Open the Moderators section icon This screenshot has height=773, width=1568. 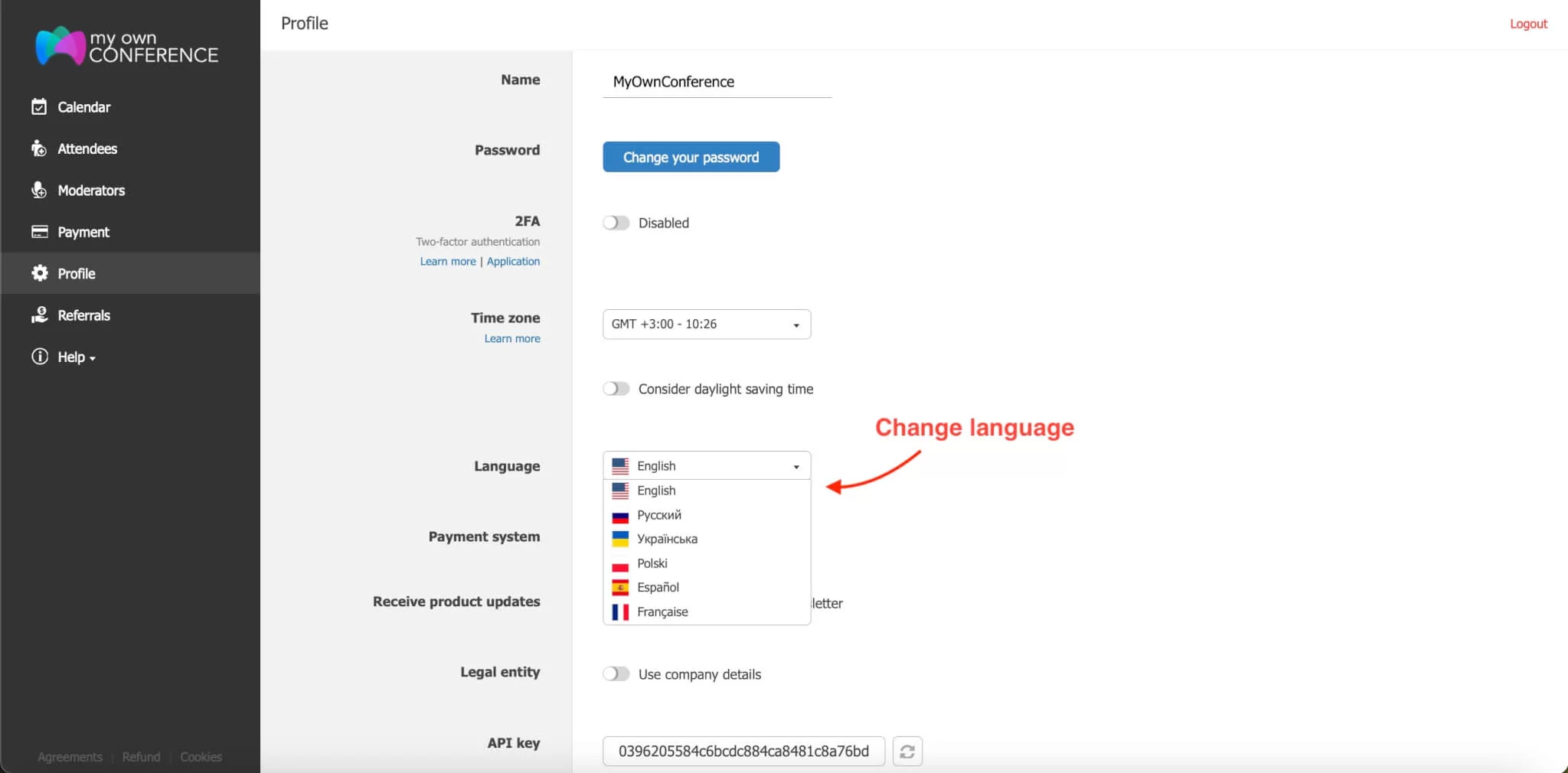[39, 190]
